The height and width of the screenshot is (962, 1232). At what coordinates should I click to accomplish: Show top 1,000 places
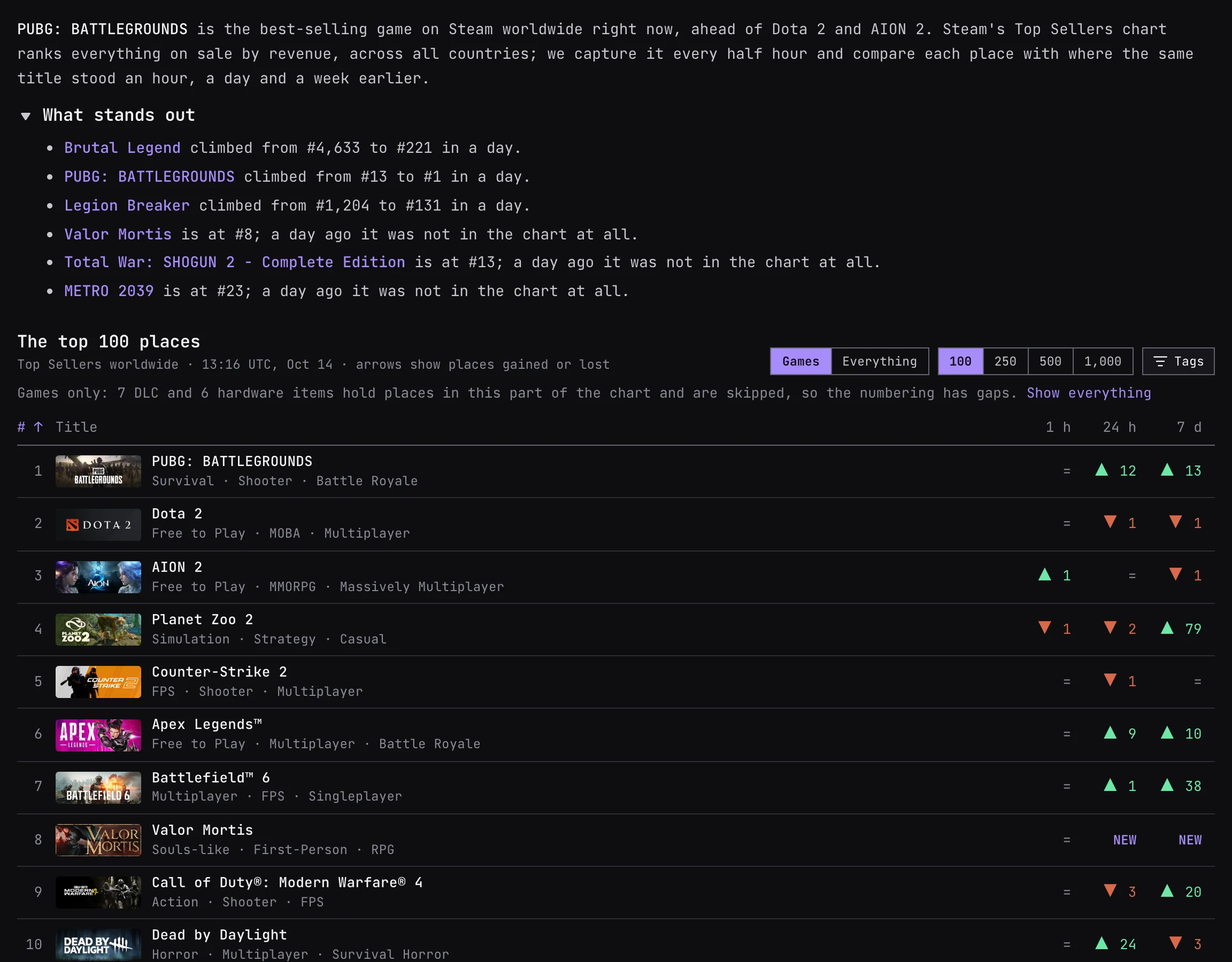[x=1103, y=361]
